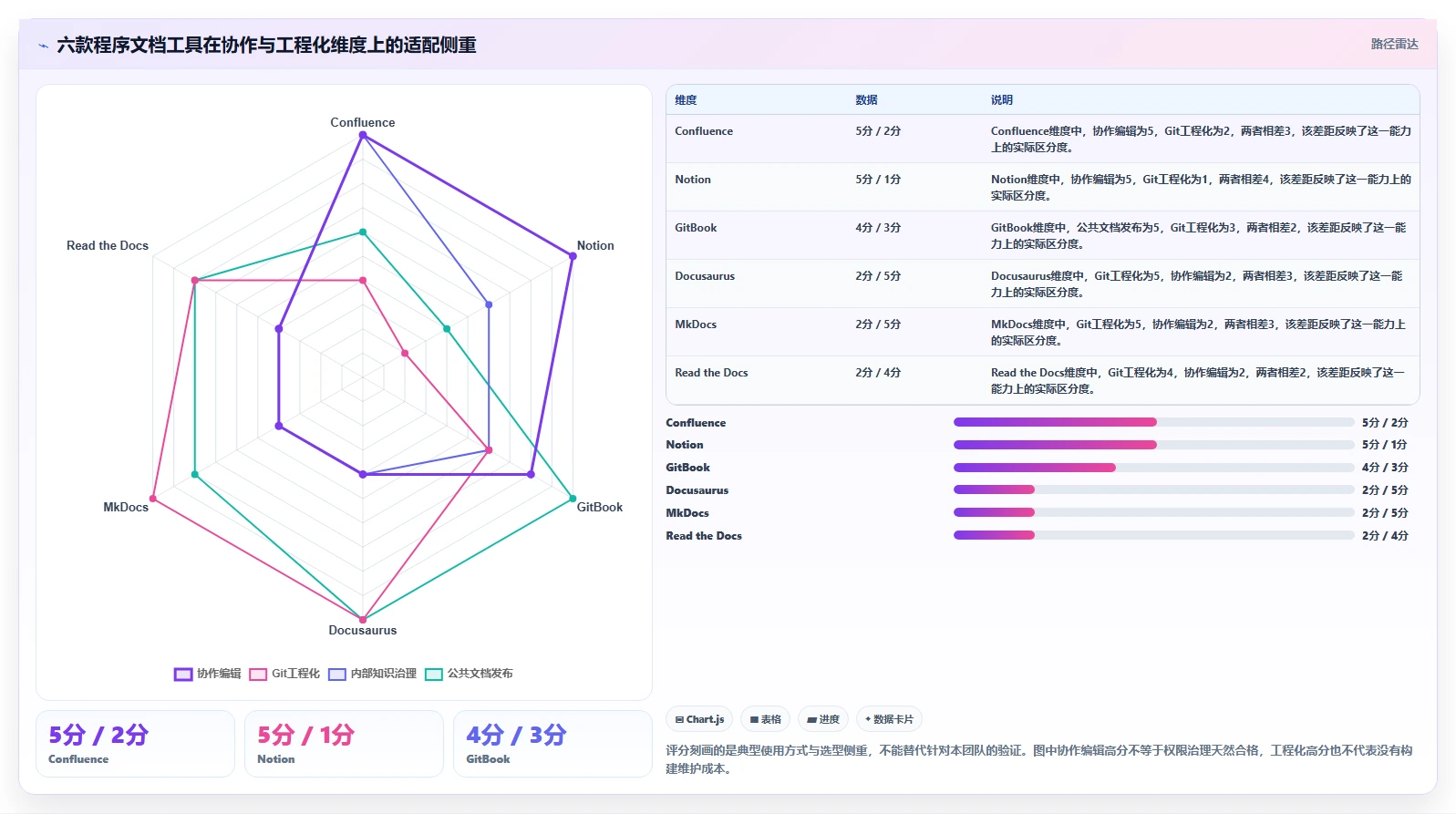Click the pink data point at MkDocs vertex
1456x814 pixels.
153,499
